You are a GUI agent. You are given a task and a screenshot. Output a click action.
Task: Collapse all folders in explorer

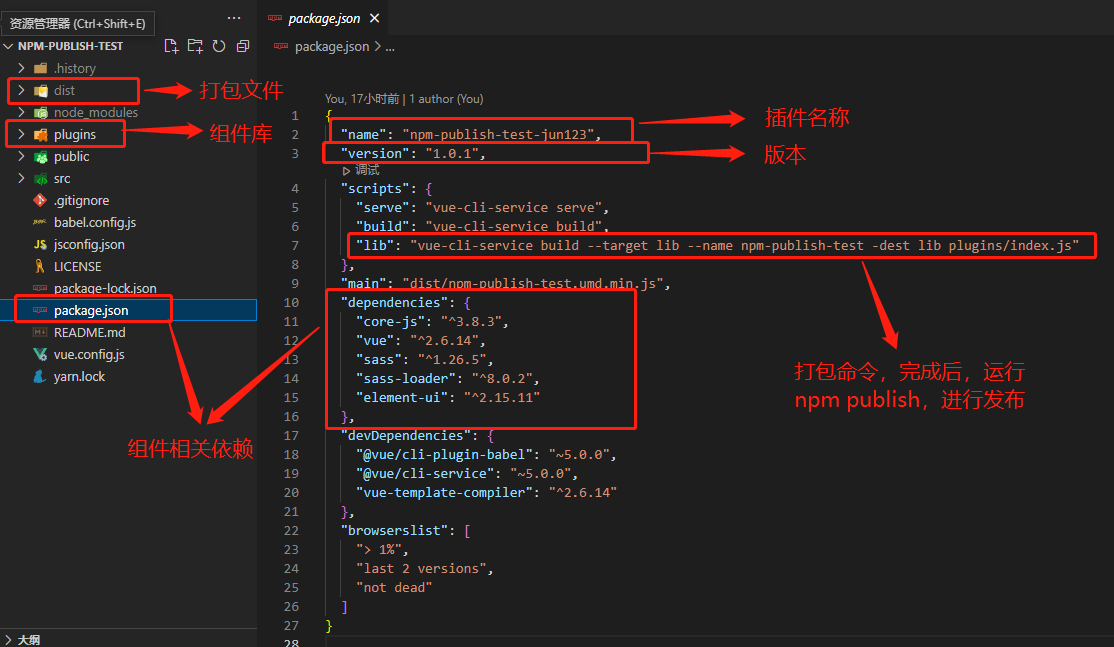[243, 46]
